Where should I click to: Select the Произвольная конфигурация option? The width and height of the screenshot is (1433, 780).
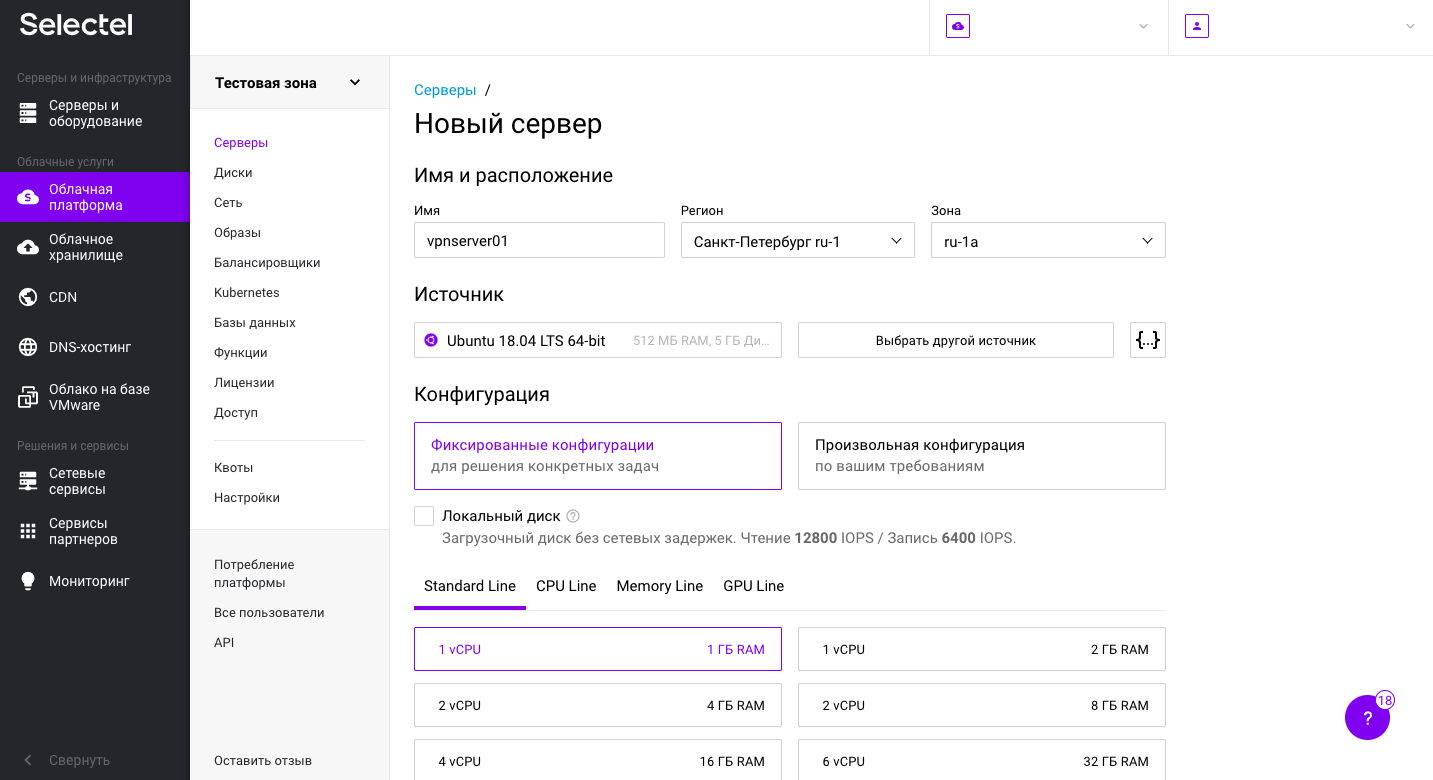coord(981,455)
